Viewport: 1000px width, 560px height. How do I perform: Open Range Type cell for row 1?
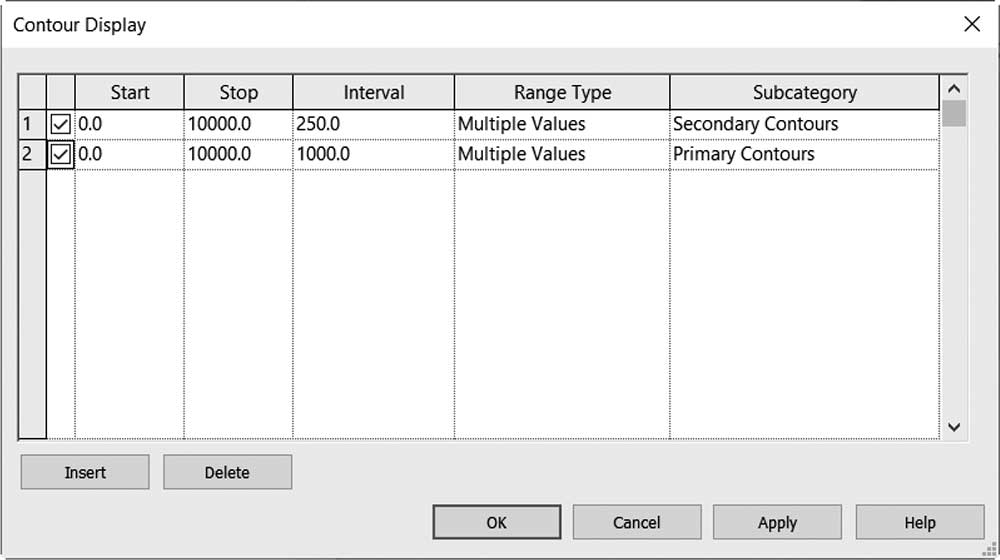pos(562,124)
